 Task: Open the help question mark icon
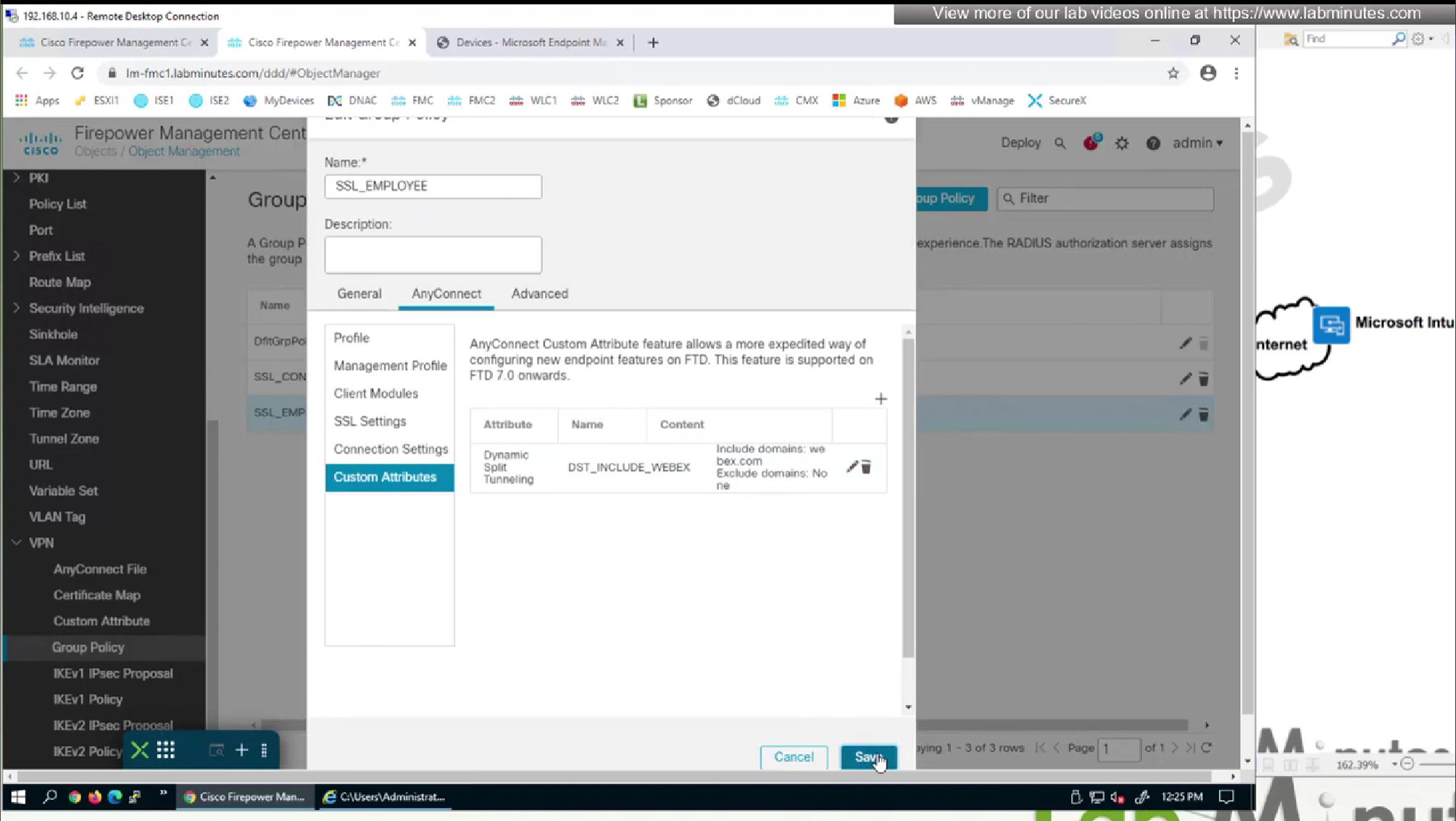[1153, 143]
